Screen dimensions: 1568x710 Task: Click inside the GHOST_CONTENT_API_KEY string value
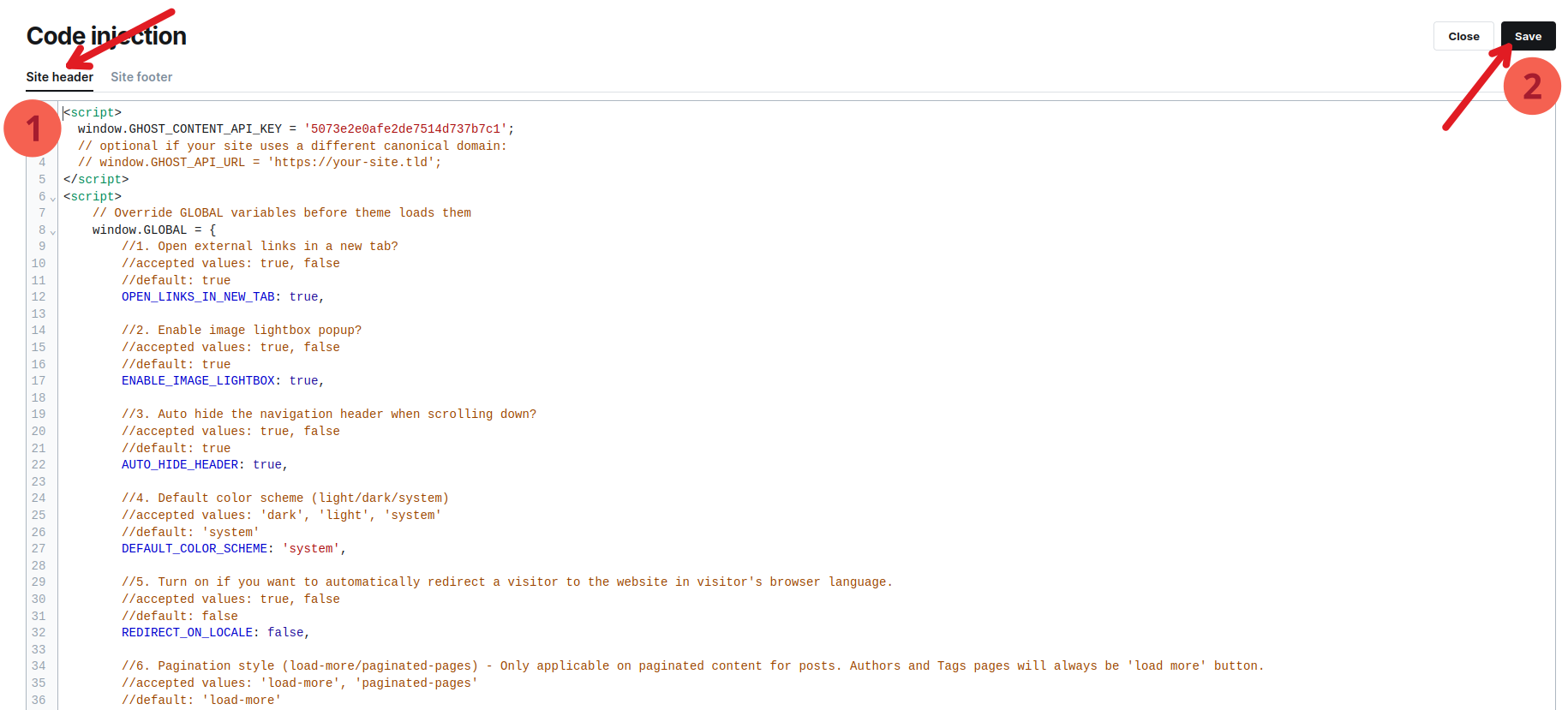point(405,129)
